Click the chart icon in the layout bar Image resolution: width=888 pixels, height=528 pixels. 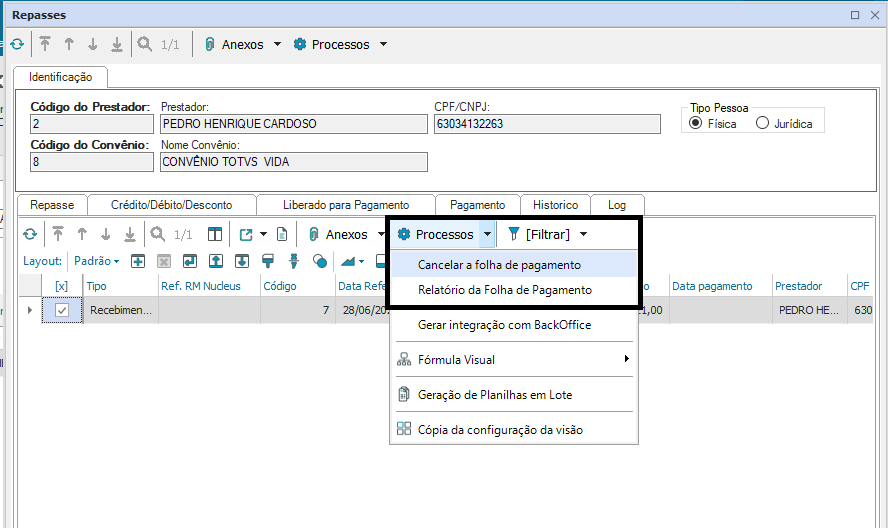349,261
